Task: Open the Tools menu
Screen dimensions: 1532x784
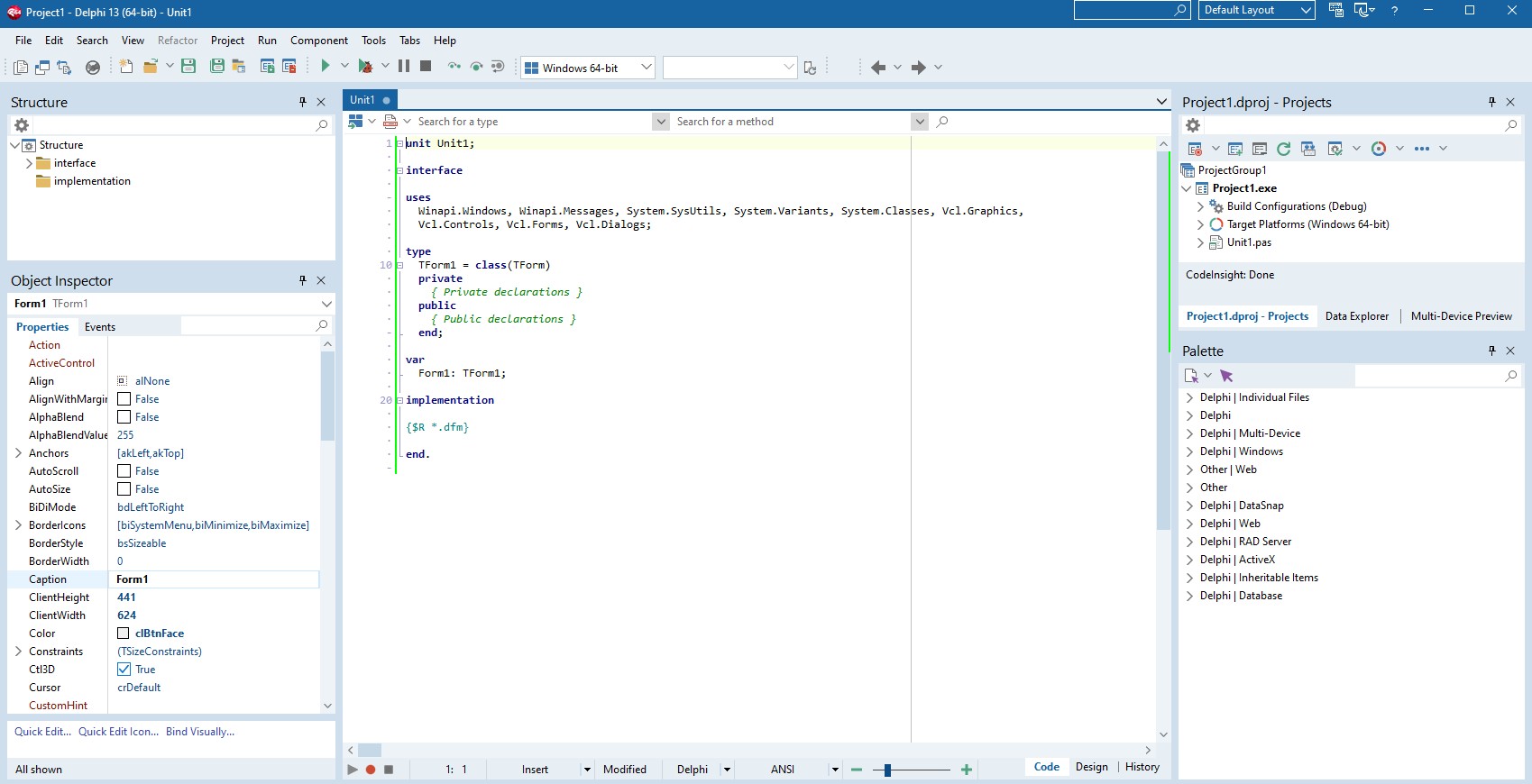Action: click(x=373, y=41)
